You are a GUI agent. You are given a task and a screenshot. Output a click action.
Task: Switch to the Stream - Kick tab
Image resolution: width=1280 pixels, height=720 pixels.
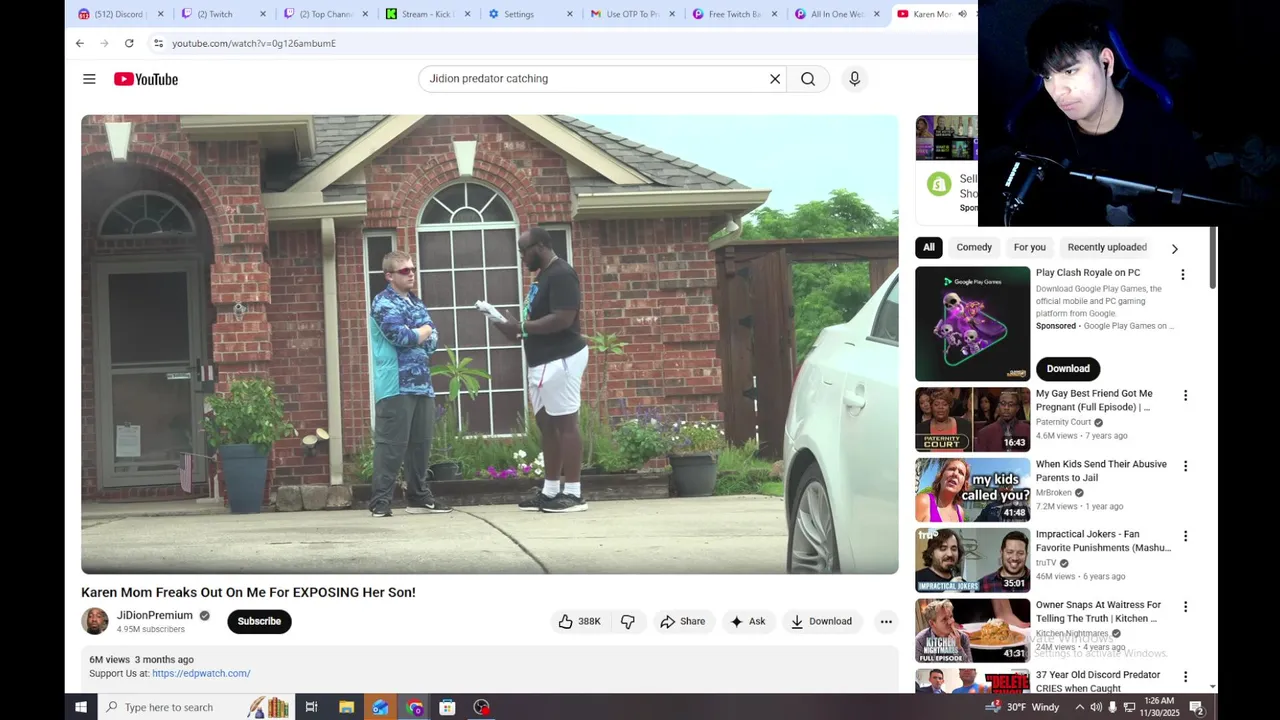click(425, 14)
